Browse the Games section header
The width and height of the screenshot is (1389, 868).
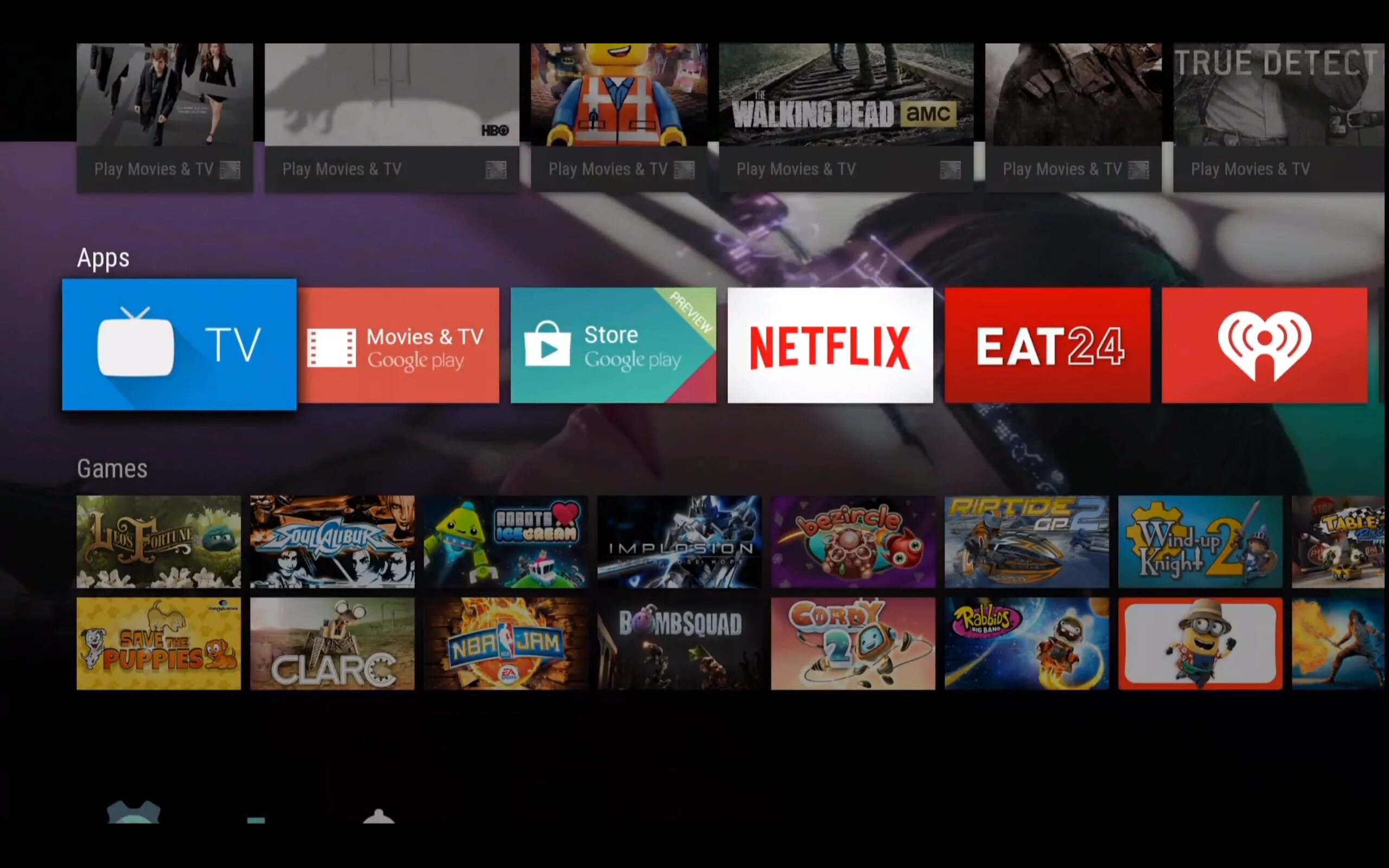[x=111, y=468]
